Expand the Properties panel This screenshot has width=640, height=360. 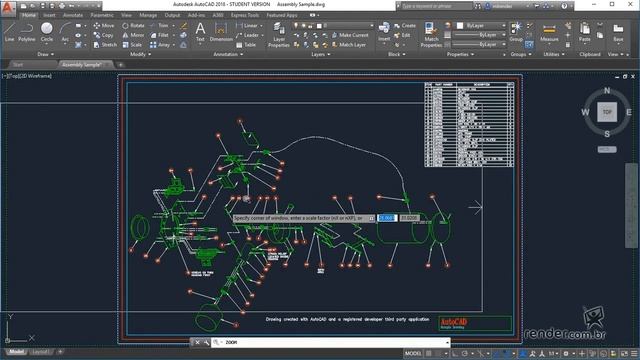point(460,54)
